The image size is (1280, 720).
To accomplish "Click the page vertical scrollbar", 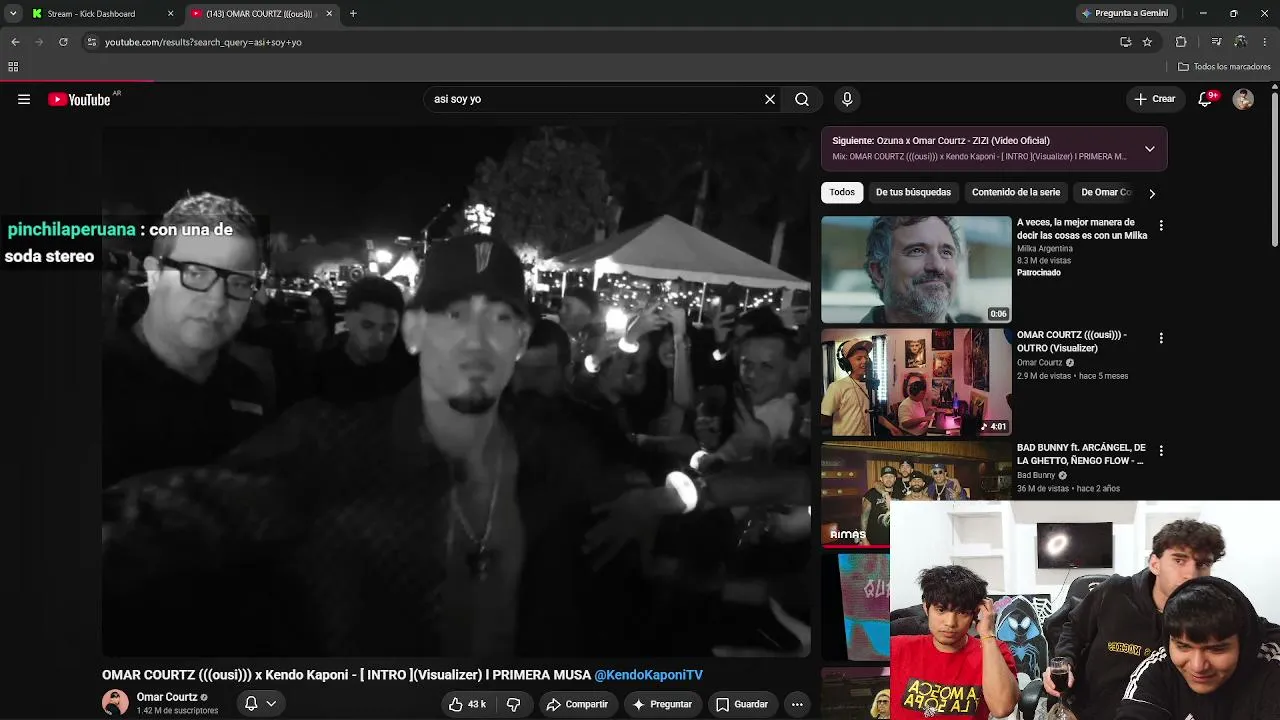I will coord(1275,170).
